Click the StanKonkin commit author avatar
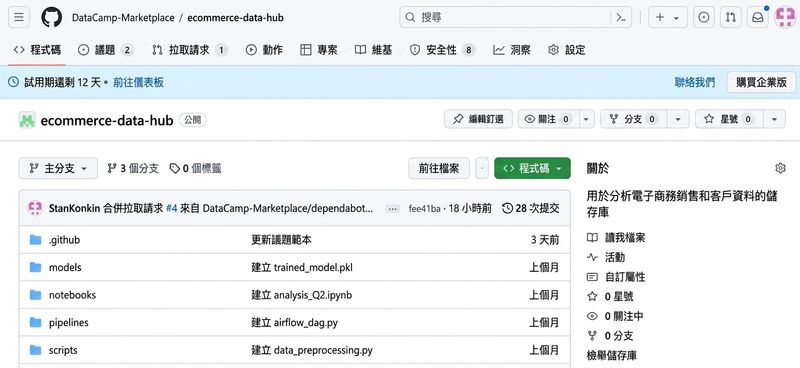This screenshot has height=368, width=800. pos(35,208)
